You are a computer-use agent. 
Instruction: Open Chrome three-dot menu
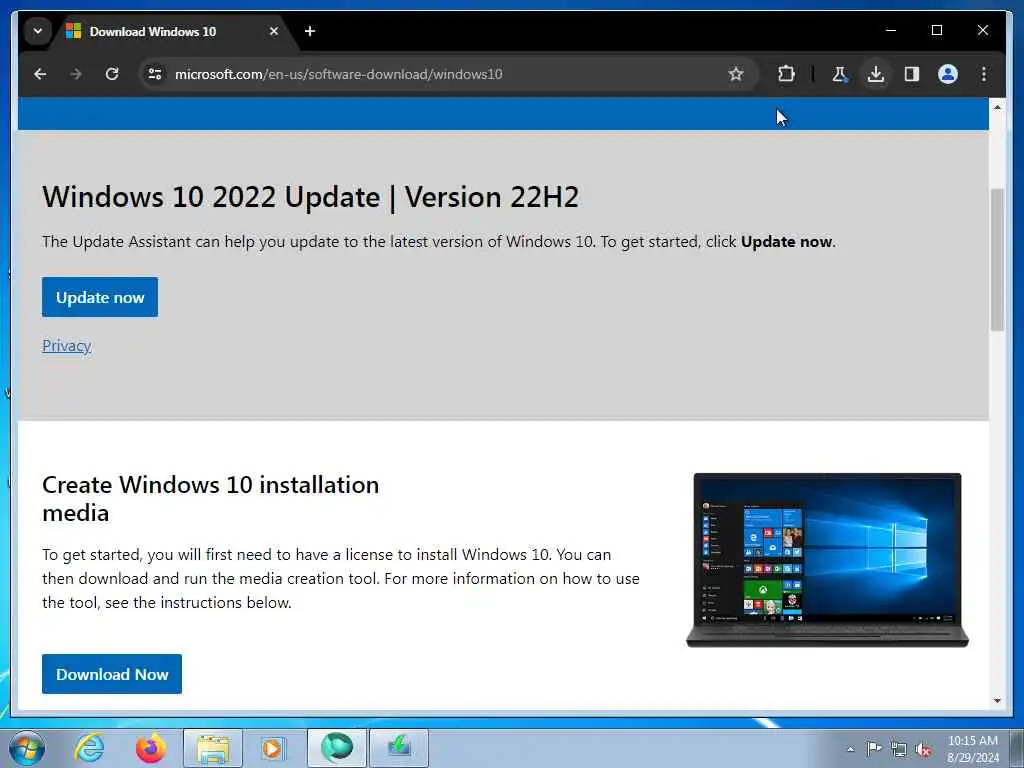click(x=984, y=74)
